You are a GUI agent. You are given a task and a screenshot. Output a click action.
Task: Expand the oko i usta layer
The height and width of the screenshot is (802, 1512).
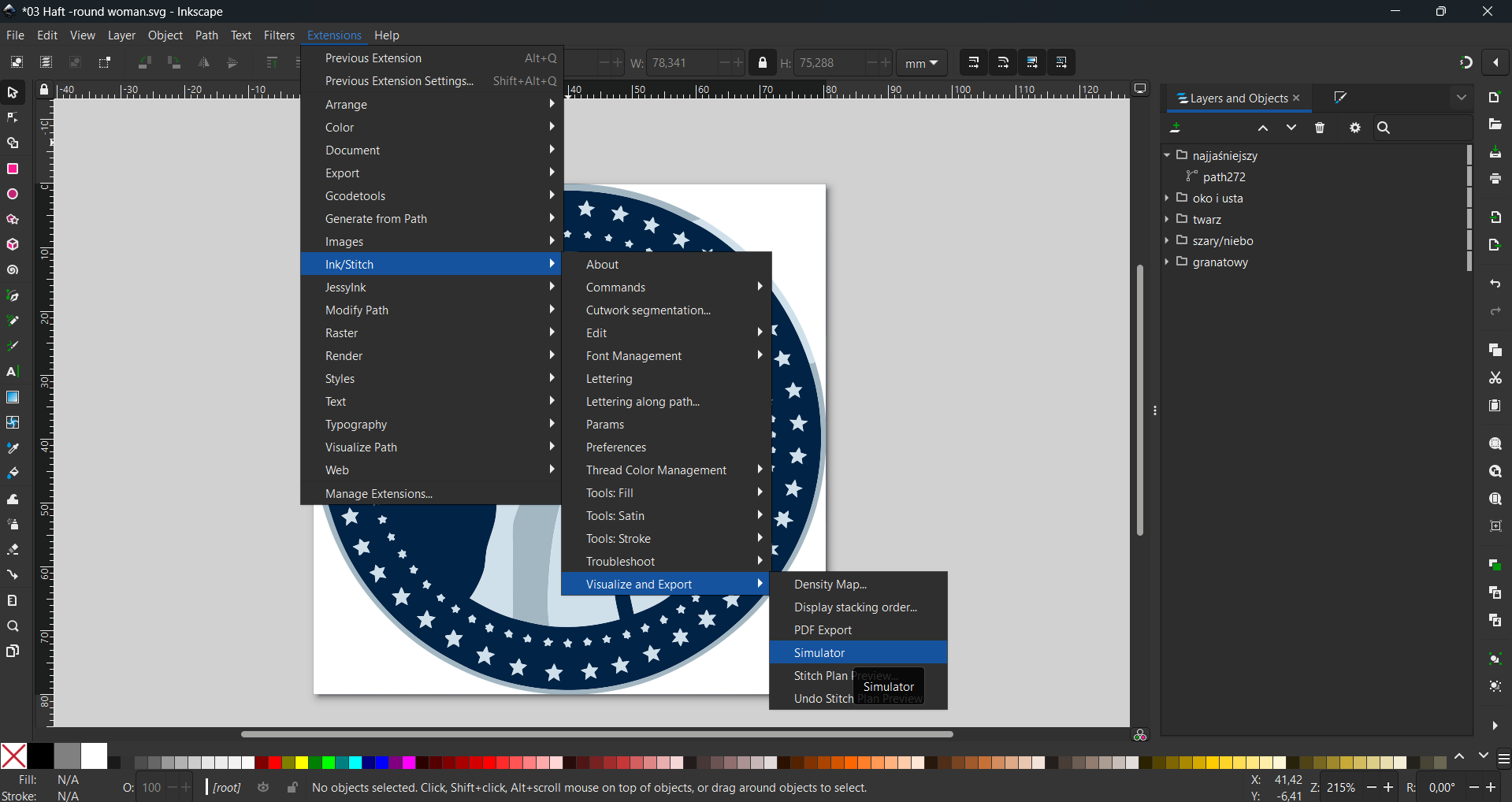click(1167, 198)
